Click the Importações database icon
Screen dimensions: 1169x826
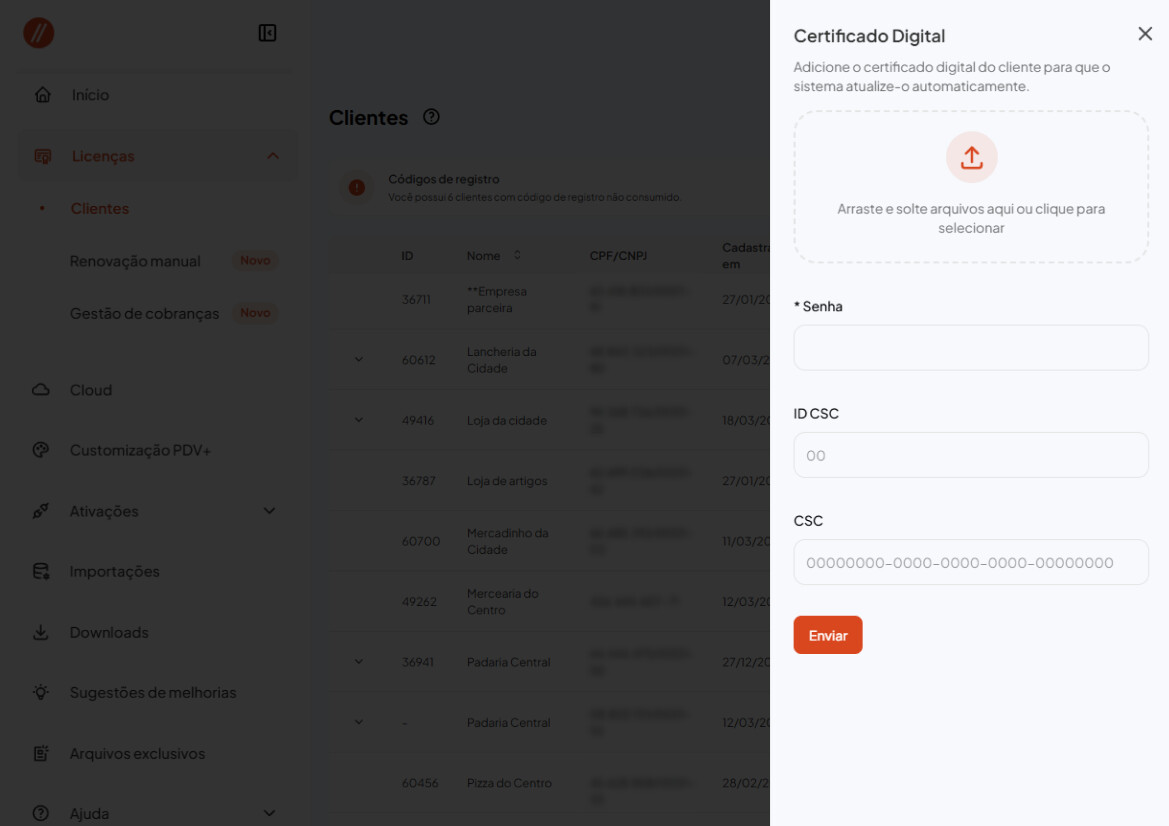click(x=41, y=571)
